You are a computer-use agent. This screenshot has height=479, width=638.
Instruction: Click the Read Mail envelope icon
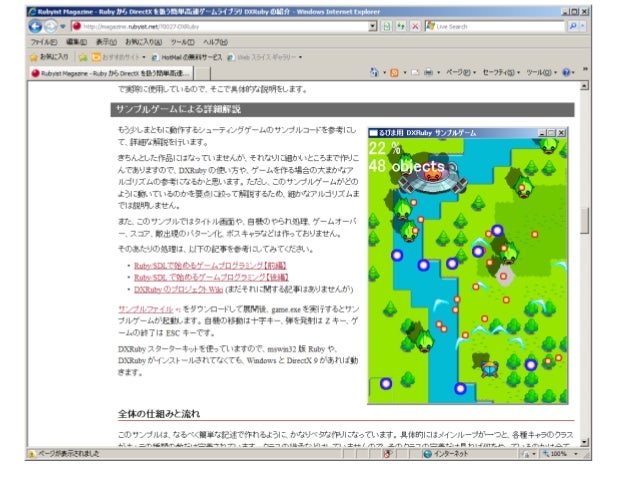[415, 73]
